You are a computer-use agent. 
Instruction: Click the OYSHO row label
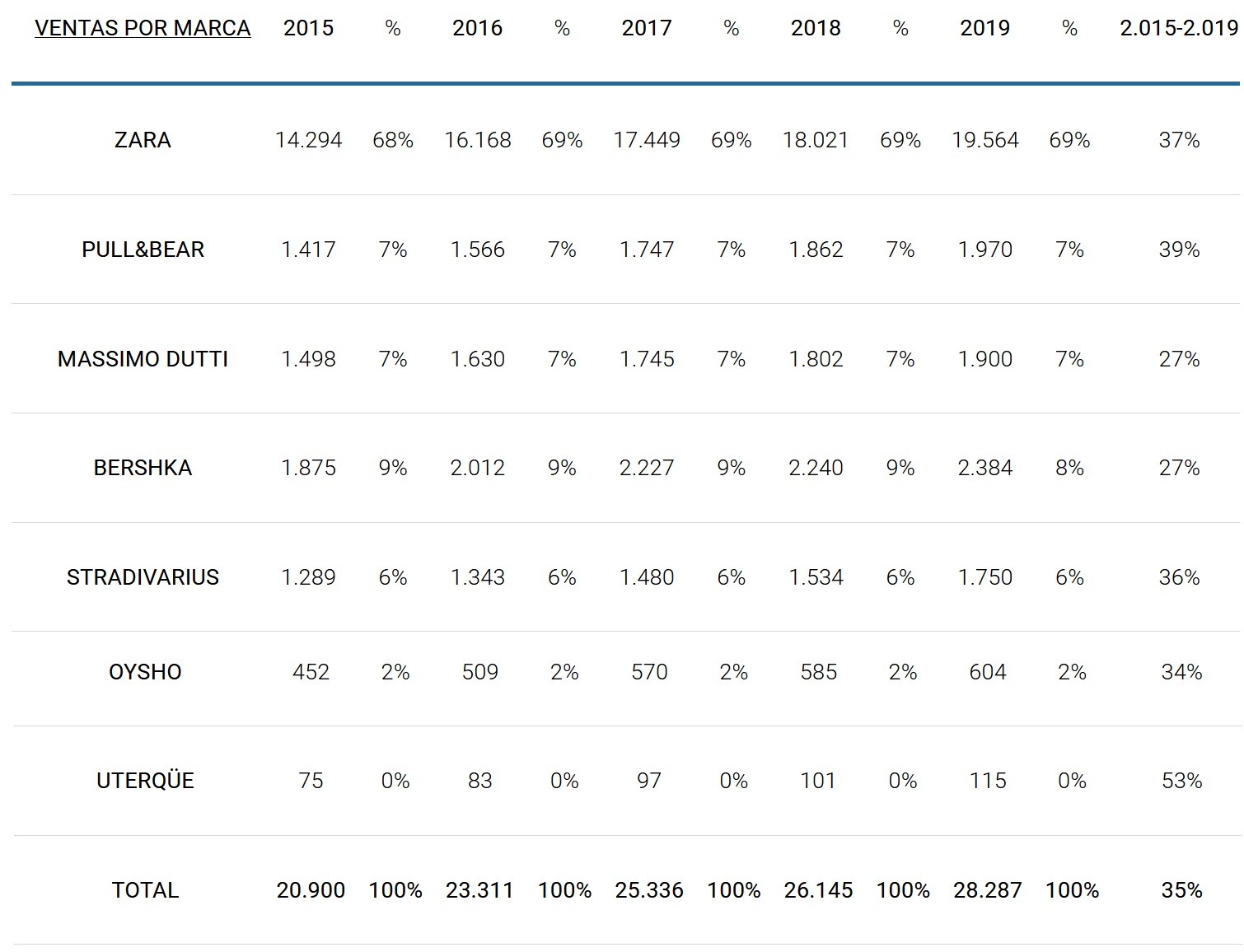click(145, 672)
